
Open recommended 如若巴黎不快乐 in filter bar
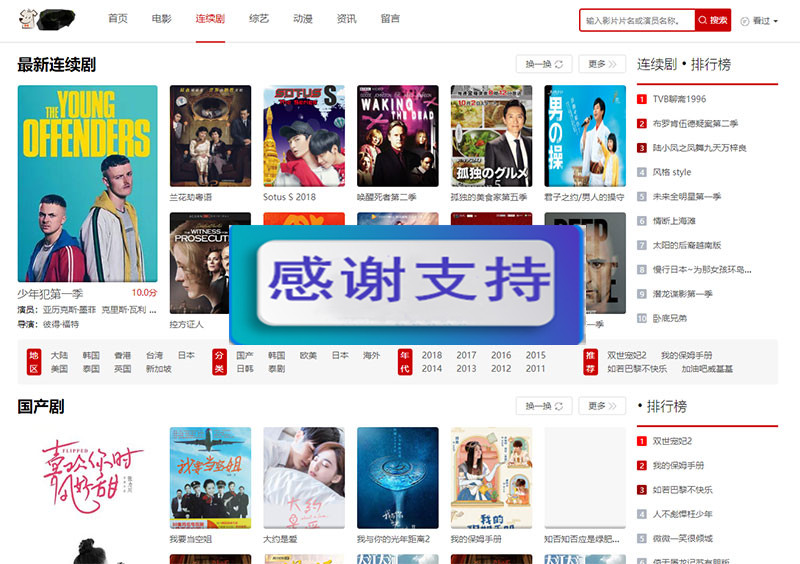click(637, 369)
